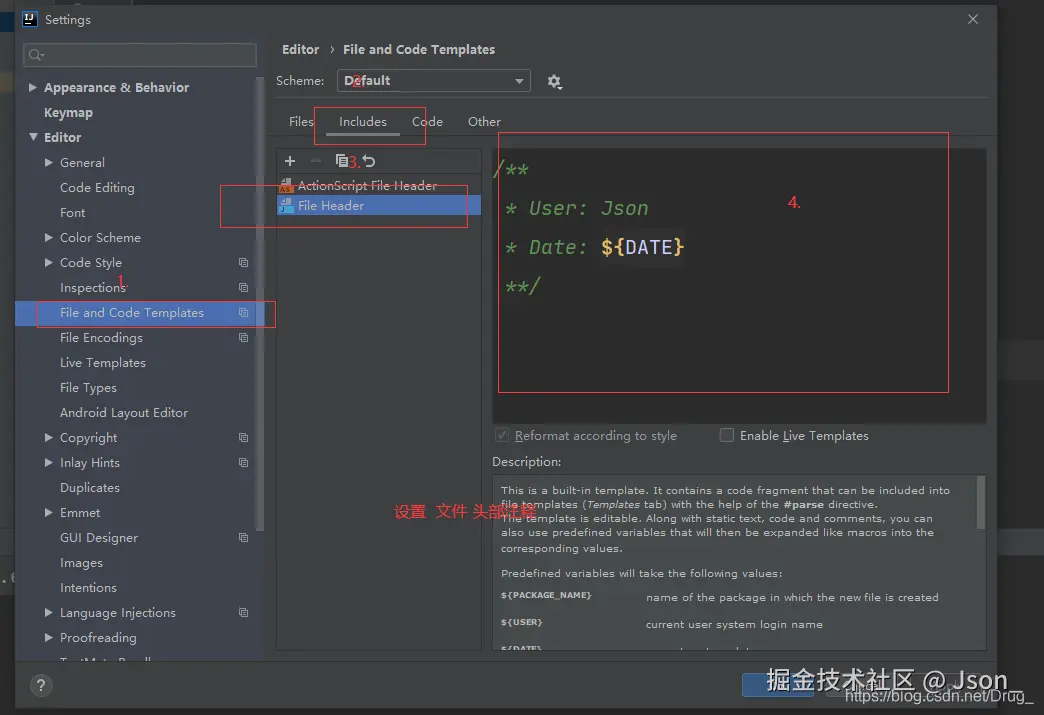Open Duplicates settings
The height and width of the screenshot is (715, 1044).
tap(90, 488)
